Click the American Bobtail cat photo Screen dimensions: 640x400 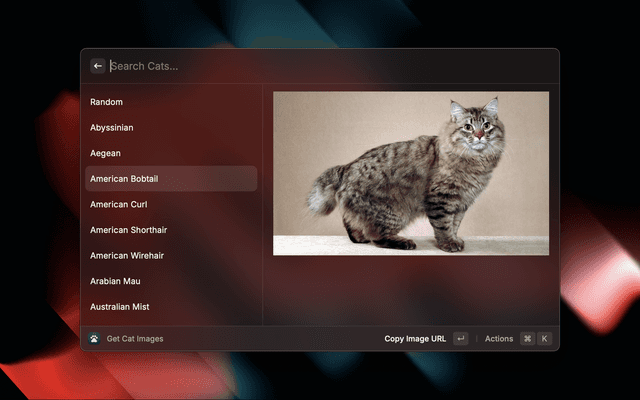(411, 173)
